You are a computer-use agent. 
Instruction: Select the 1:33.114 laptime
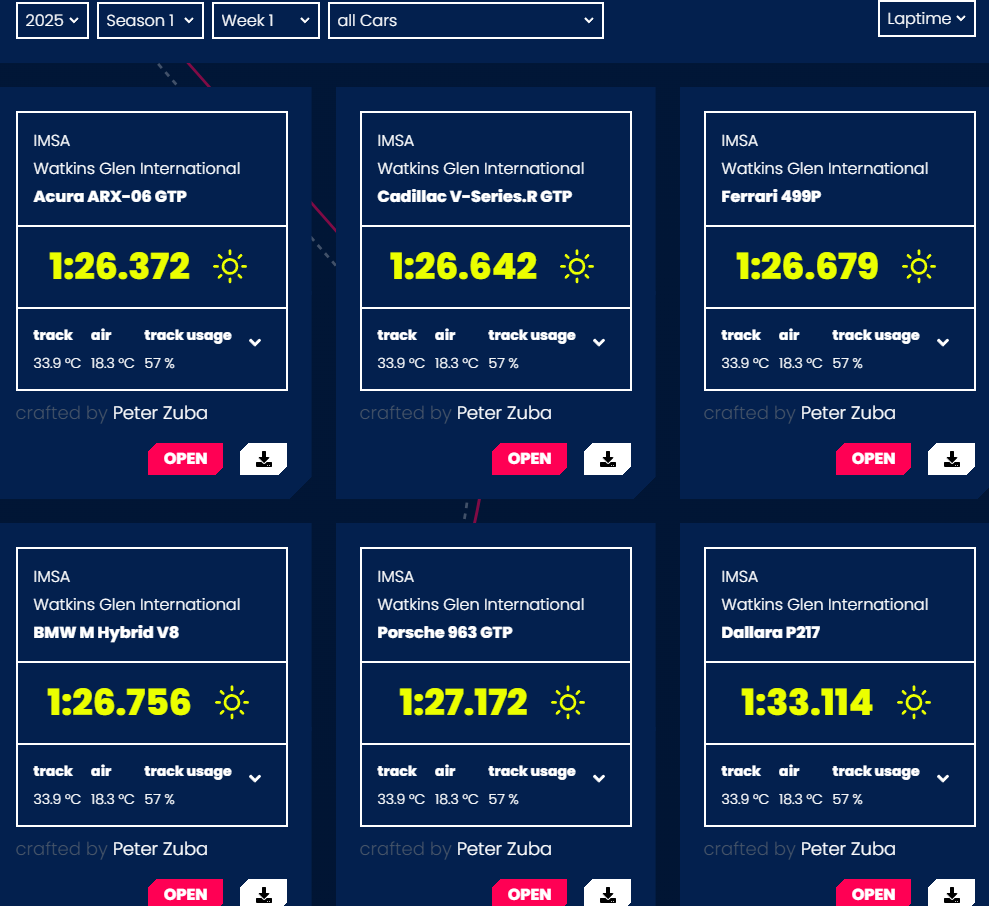[x=807, y=702]
